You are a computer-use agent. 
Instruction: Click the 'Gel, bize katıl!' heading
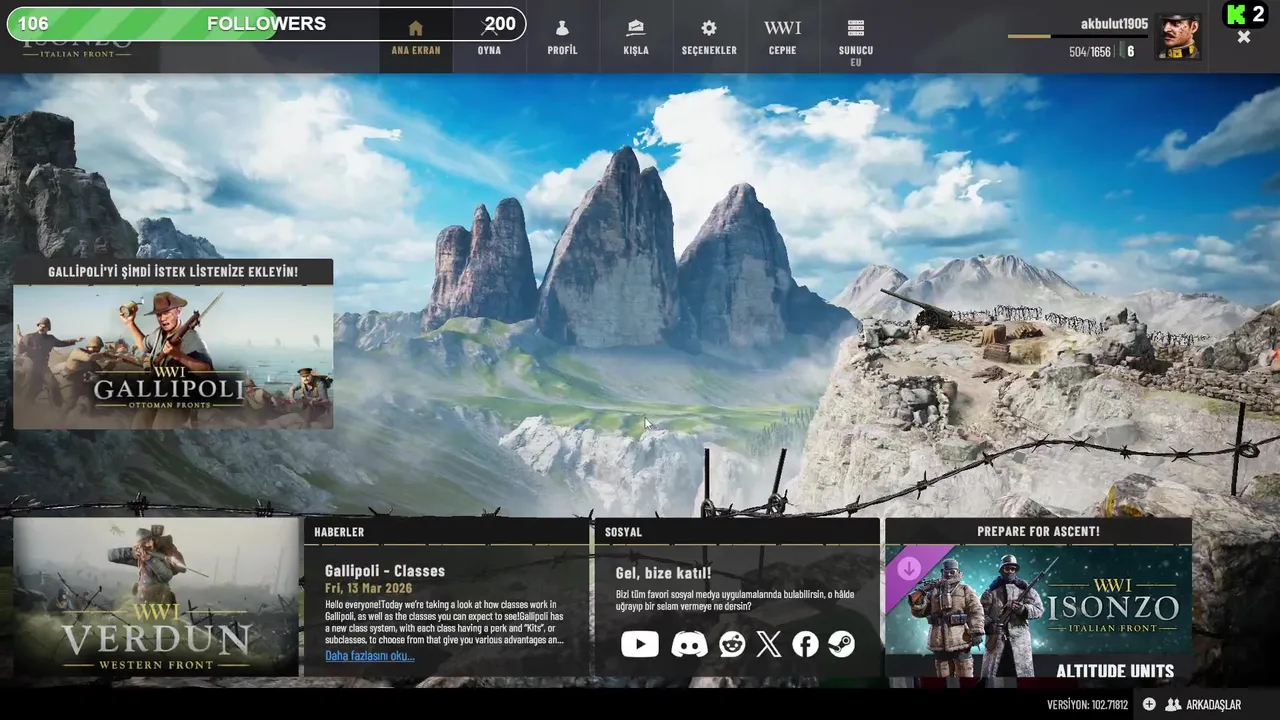tap(663, 573)
